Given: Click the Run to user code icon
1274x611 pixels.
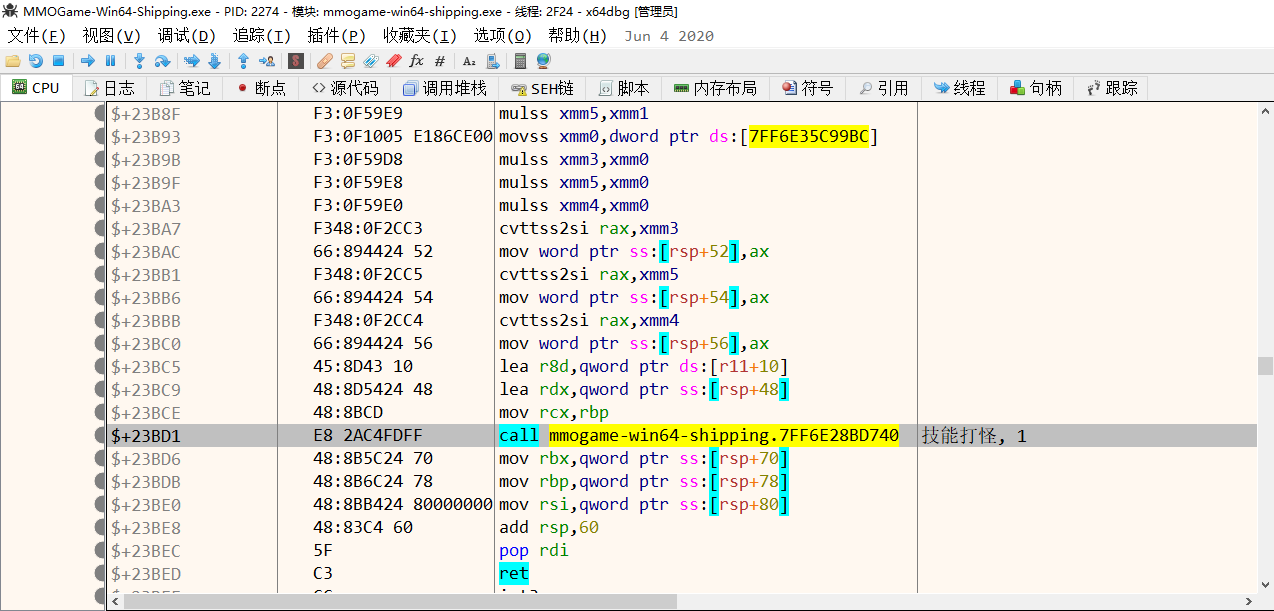Looking at the screenshot, I should pos(266,61).
